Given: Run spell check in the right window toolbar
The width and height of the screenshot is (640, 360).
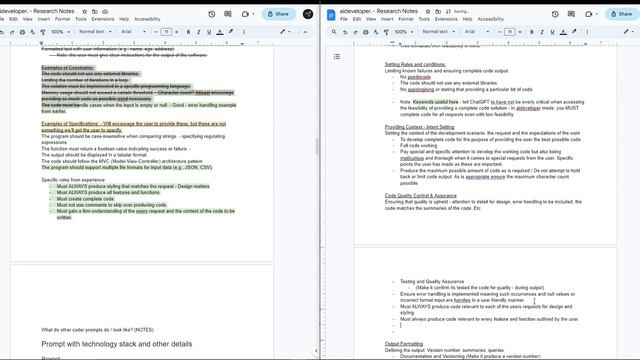Looking at the screenshot, I should pos(376,32).
